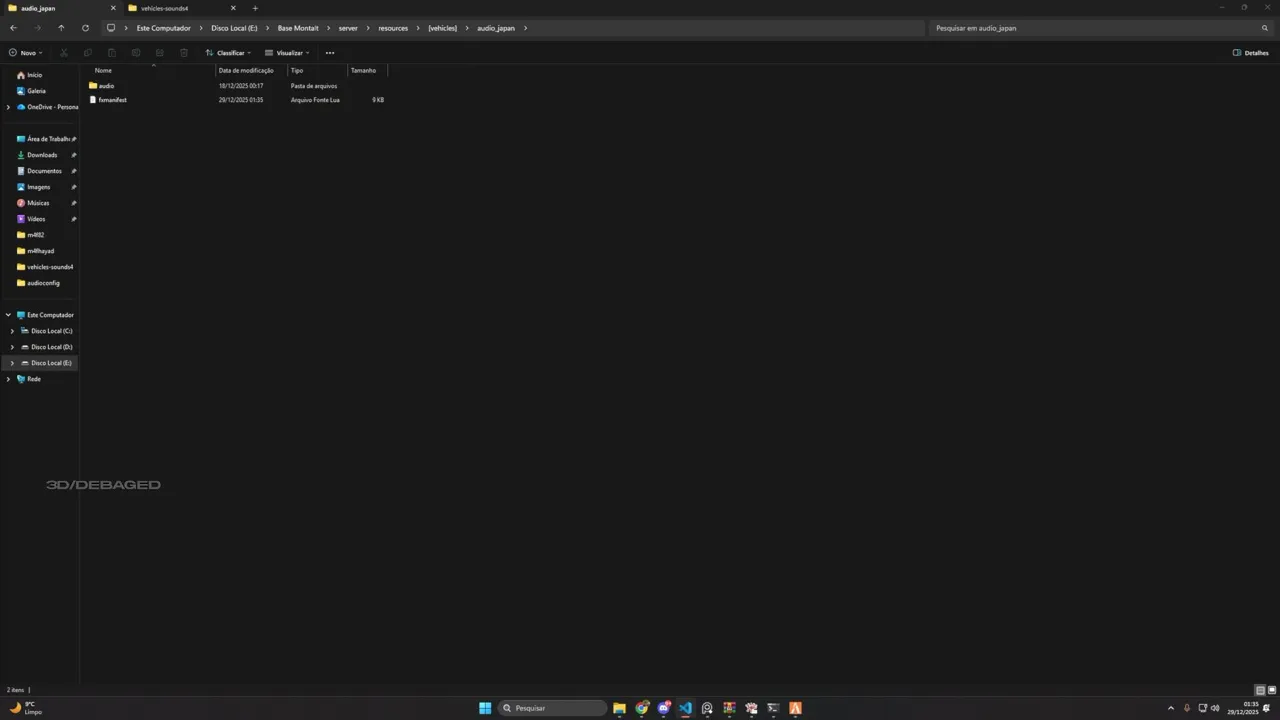
Task: Go to resources in breadcrumb path
Action: click(393, 28)
